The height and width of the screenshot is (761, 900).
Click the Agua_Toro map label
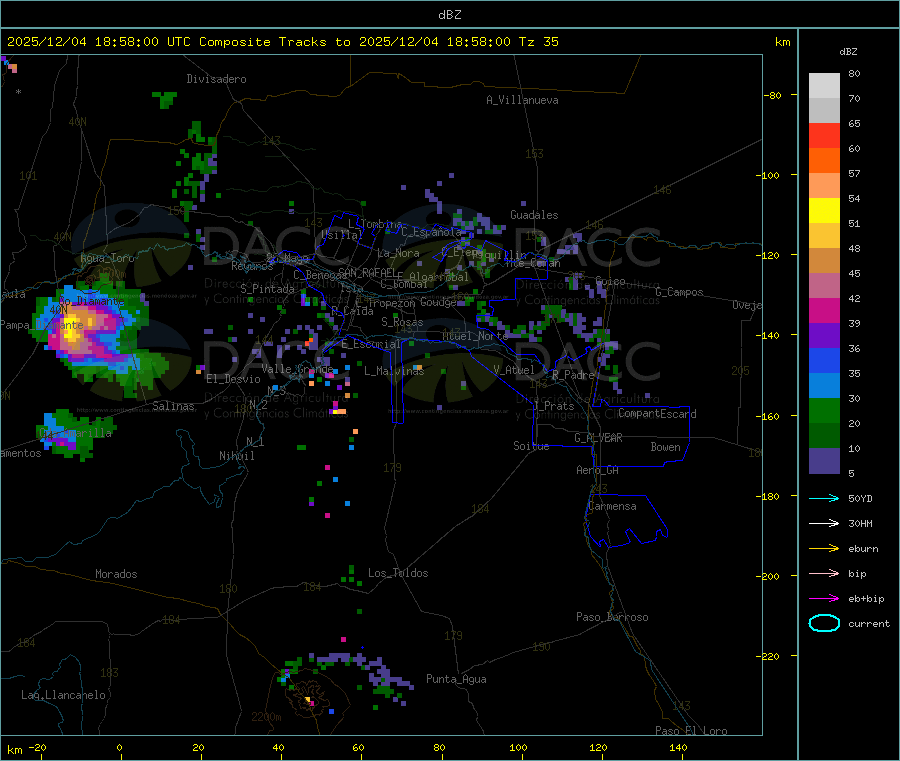107,258
